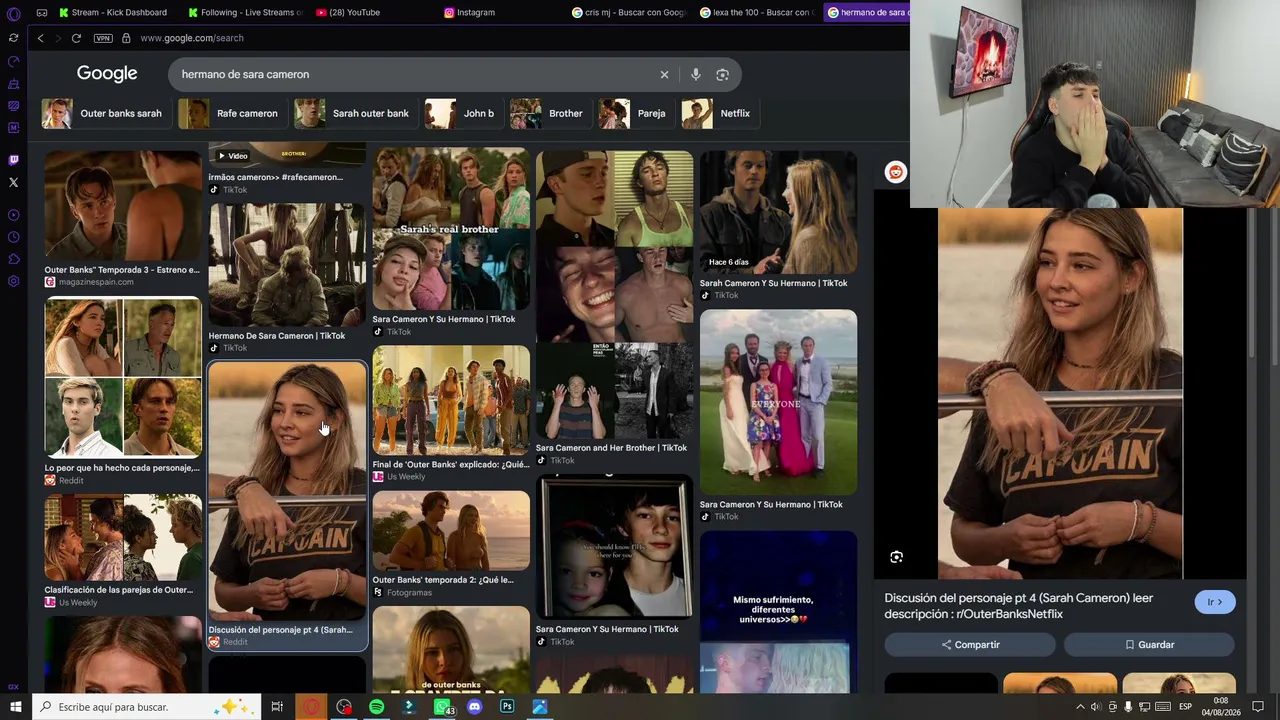The height and width of the screenshot is (720, 1280).
Task: Switch to the lexa the 100 tab
Action: (x=757, y=13)
